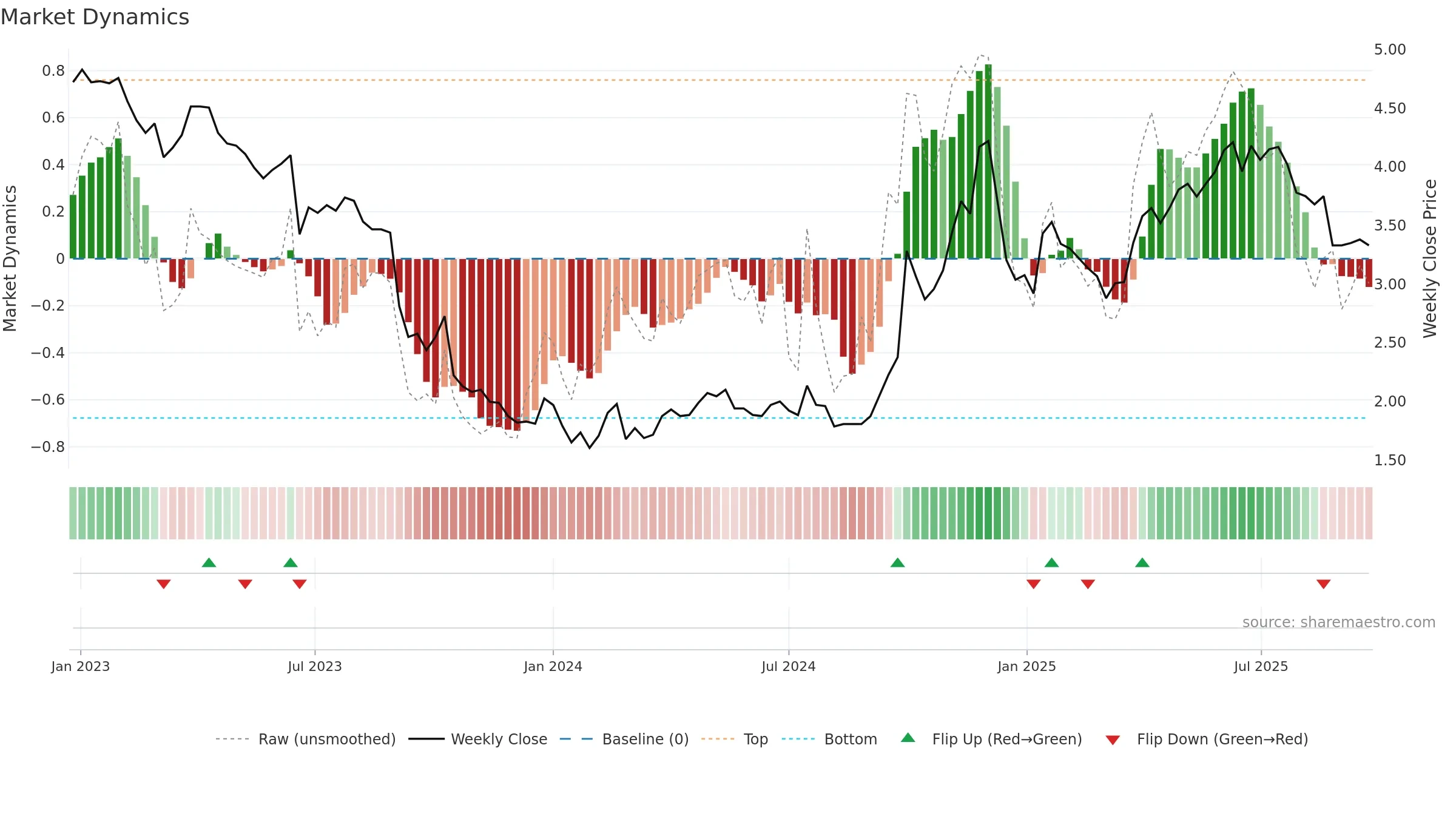Click the 2.00 price axis label

[1390, 402]
